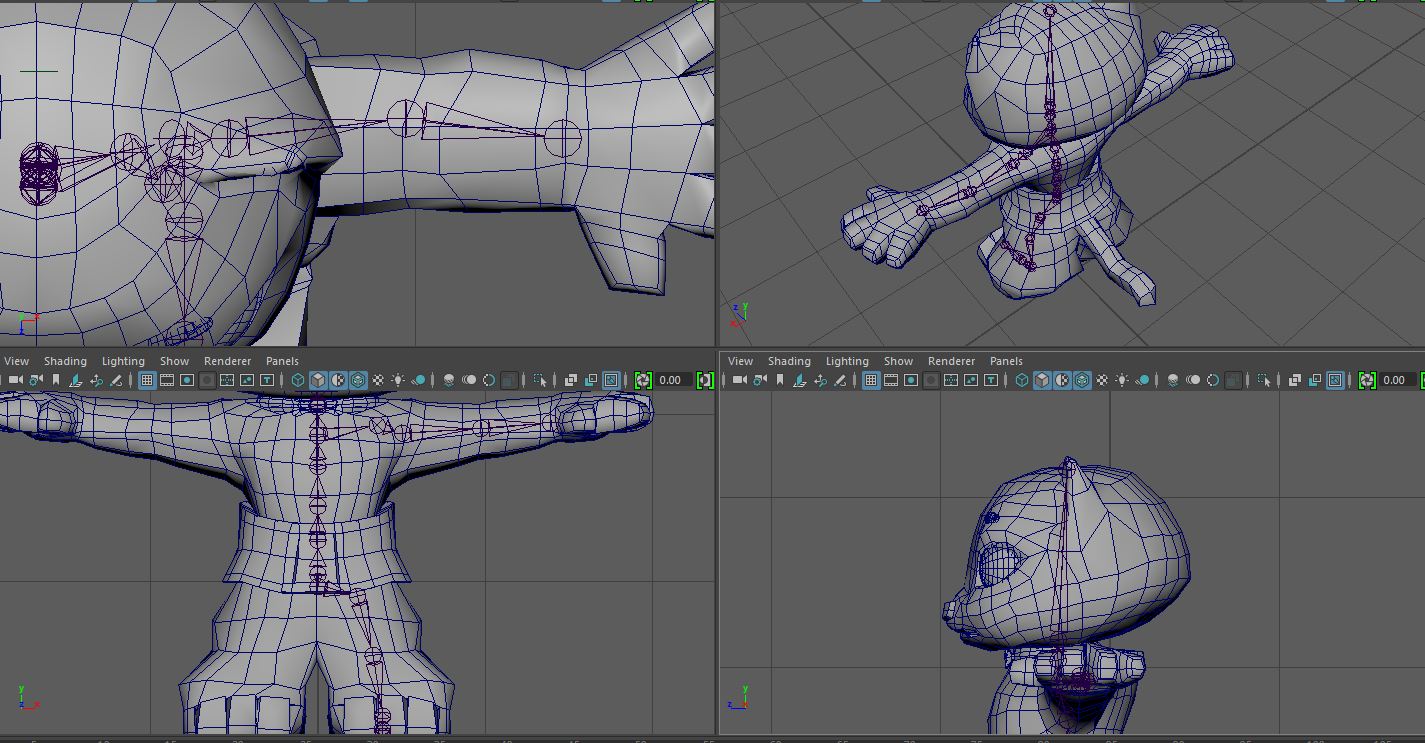
Task: Click 2D Pan/Zoom icon in front view panel
Action: (x=96, y=380)
